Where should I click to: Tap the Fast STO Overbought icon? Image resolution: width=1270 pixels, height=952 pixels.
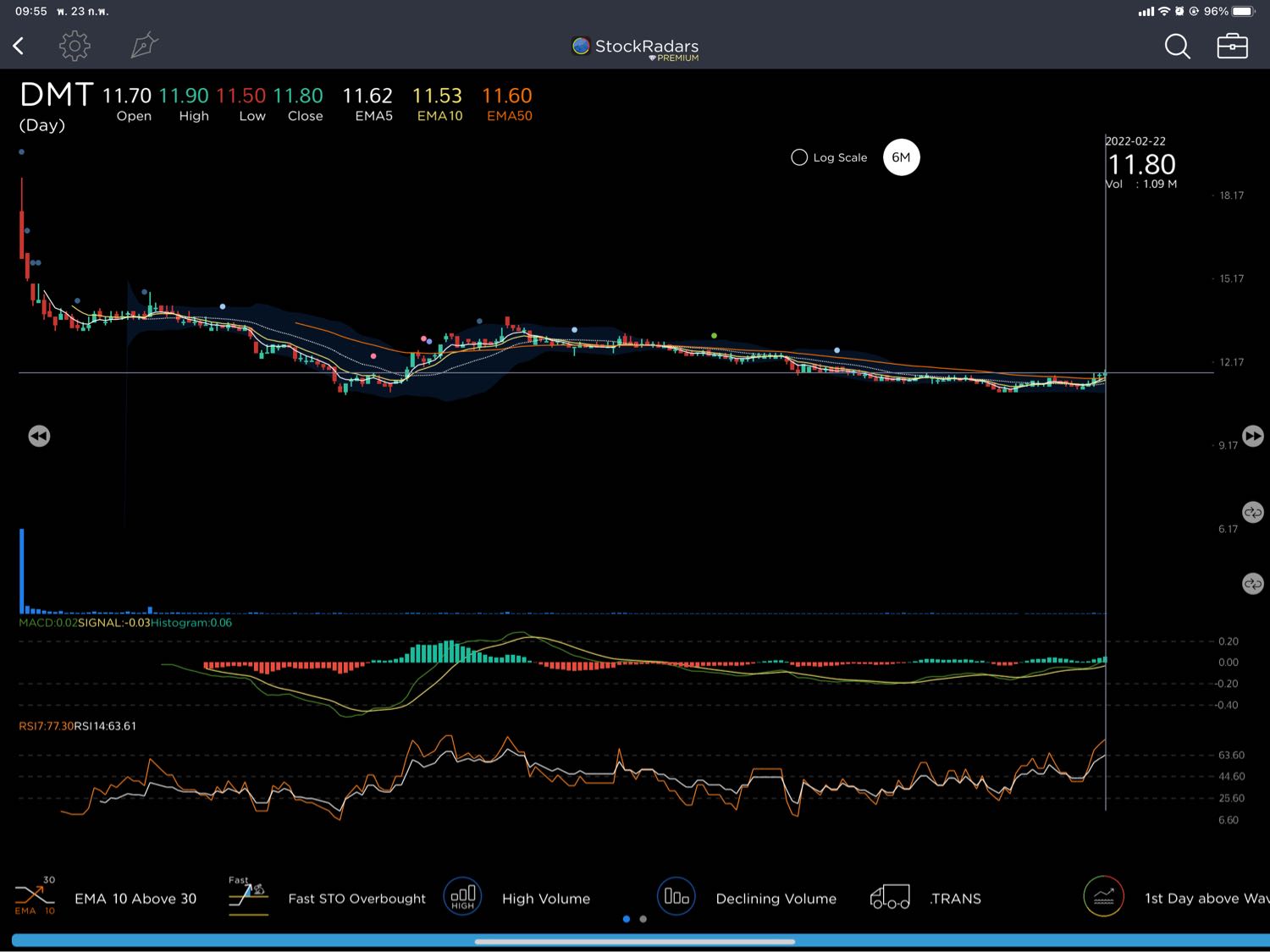pyautogui.click(x=248, y=897)
